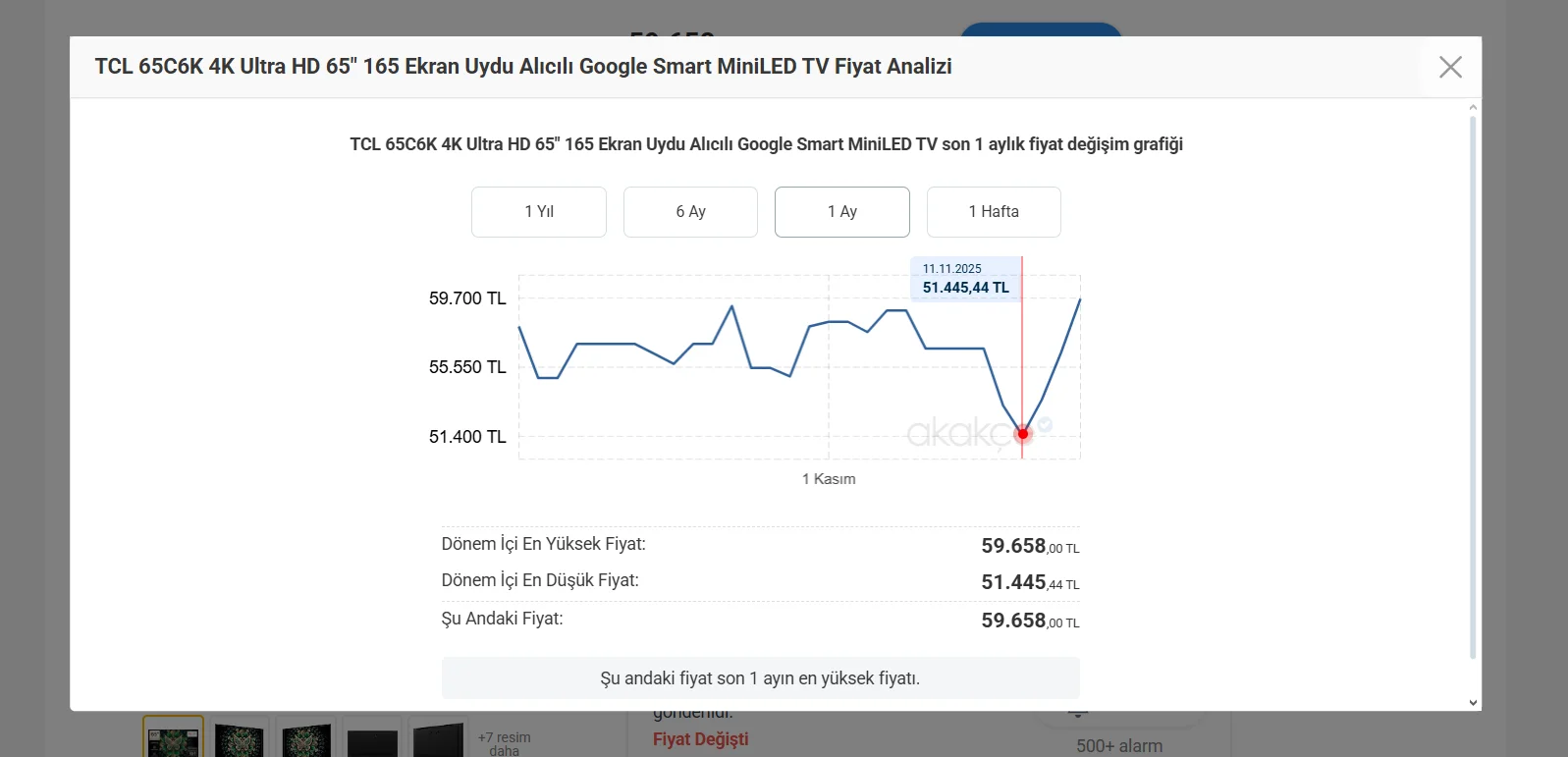The height and width of the screenshot is (757, 1568).
Task: Close the Fiyat Analizi dialog
Action: (x=1450, y=67)
